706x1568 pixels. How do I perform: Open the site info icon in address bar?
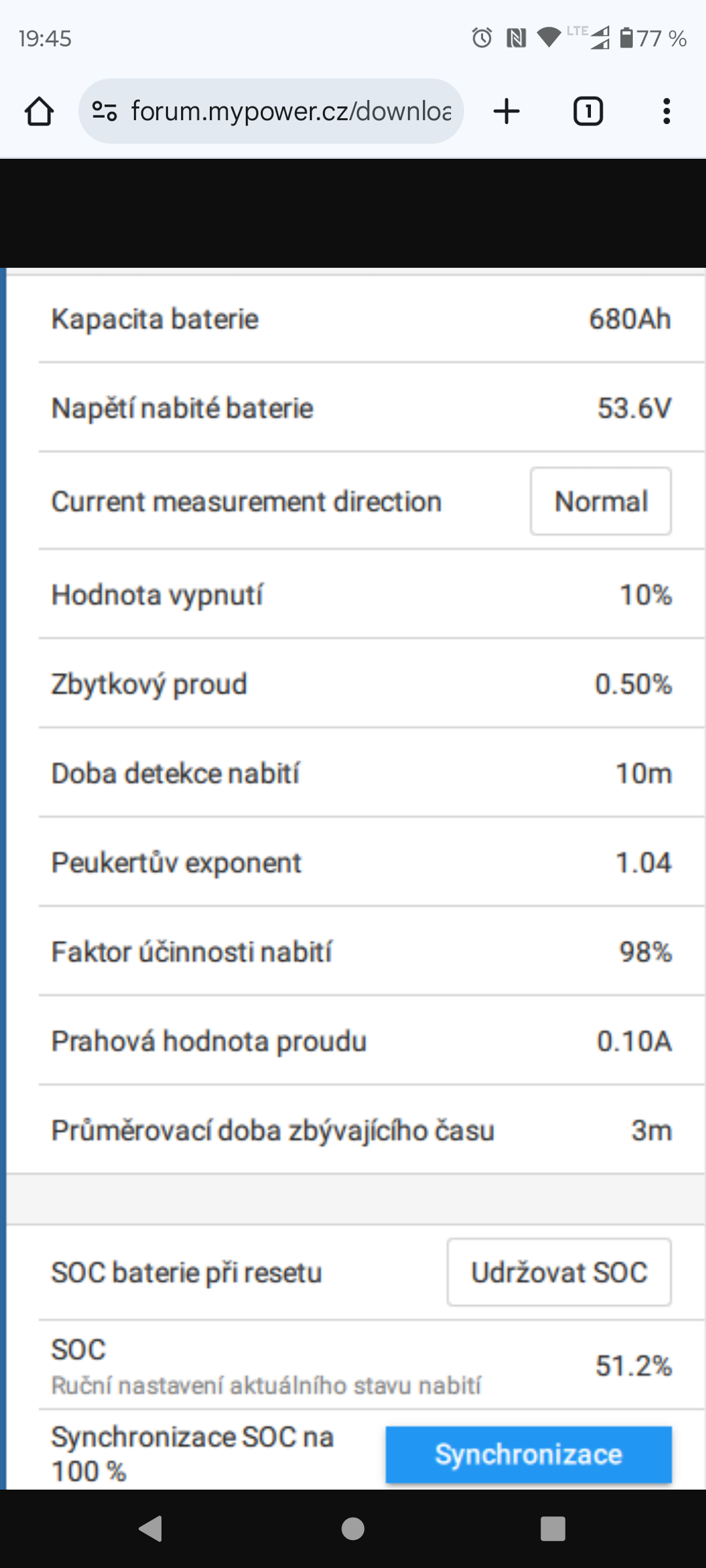tap(105, 111)
